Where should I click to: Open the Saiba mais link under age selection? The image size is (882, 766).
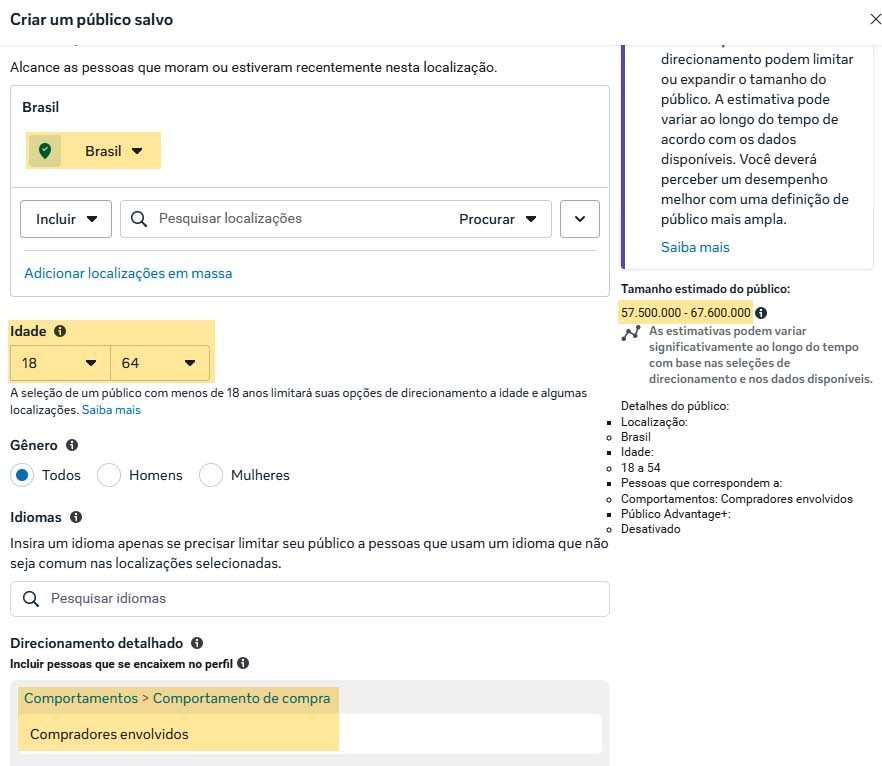click(111, 409)
